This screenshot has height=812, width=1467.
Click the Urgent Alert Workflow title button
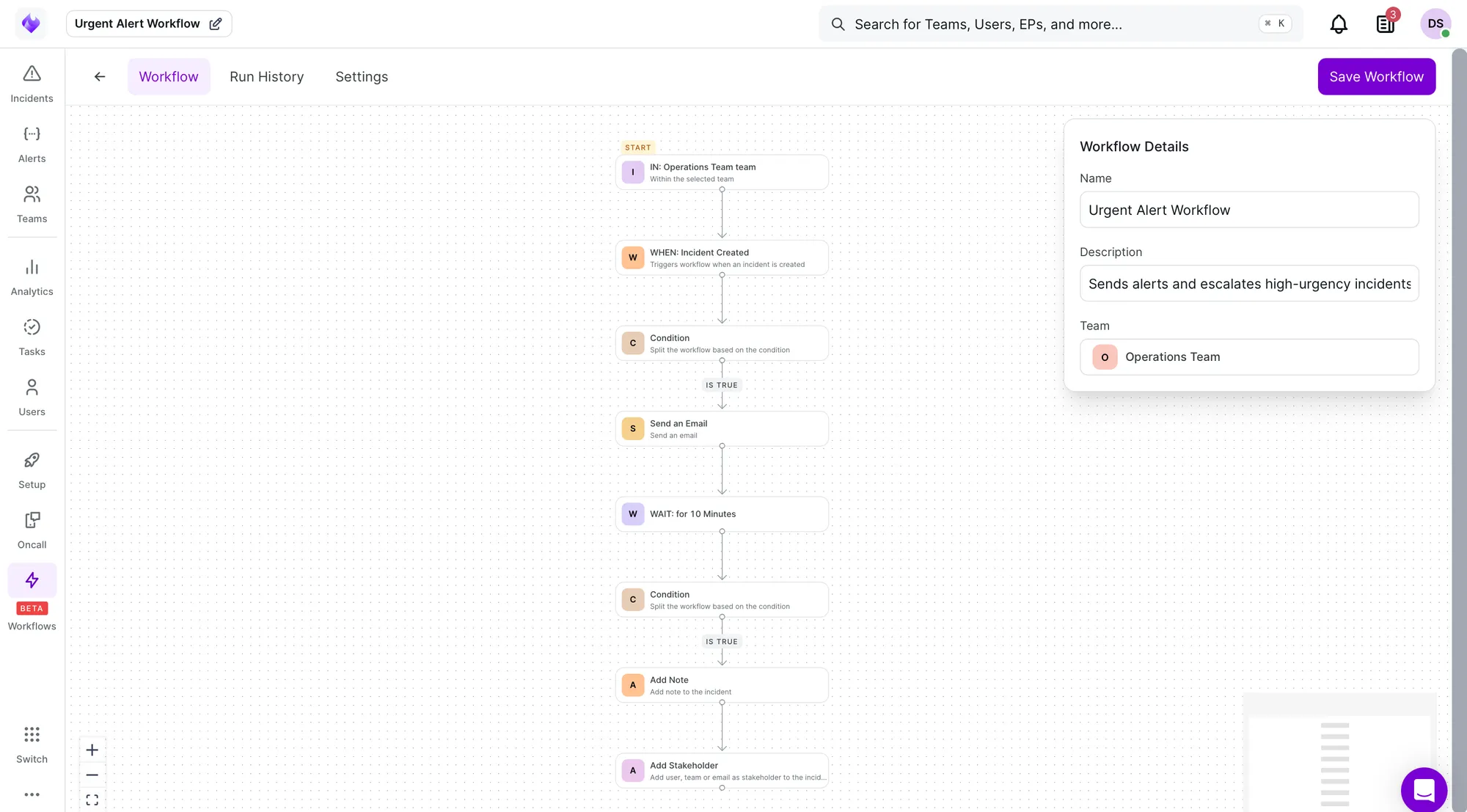click(149, 23)
